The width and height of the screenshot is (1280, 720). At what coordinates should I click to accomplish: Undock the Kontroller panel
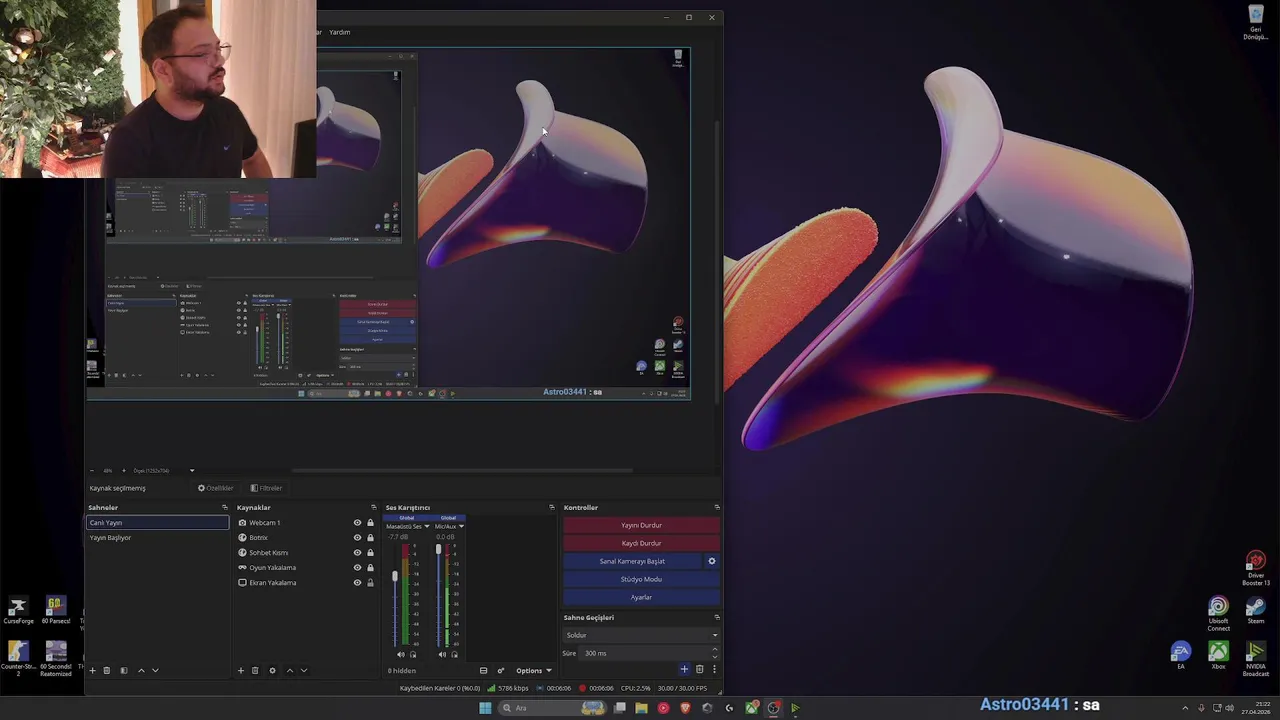coord(717,507)
